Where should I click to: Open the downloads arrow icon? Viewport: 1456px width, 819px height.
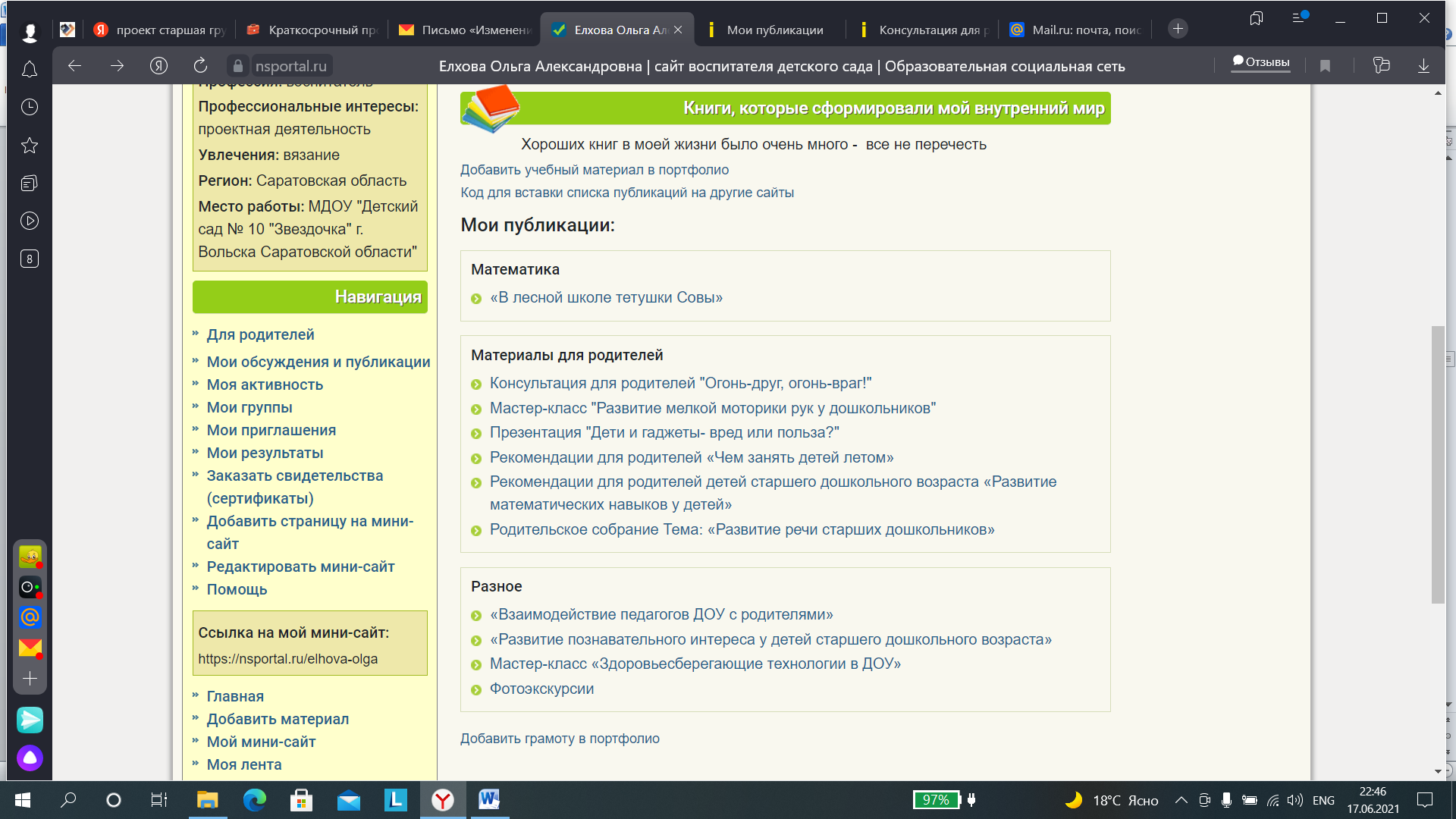(x=1423, y=66)
